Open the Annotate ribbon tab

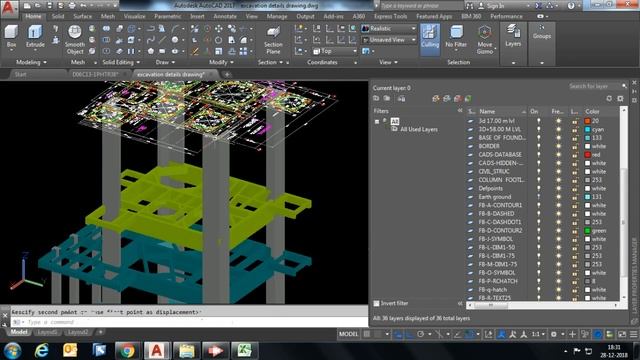pyautogui.click(x=225, y=16)
